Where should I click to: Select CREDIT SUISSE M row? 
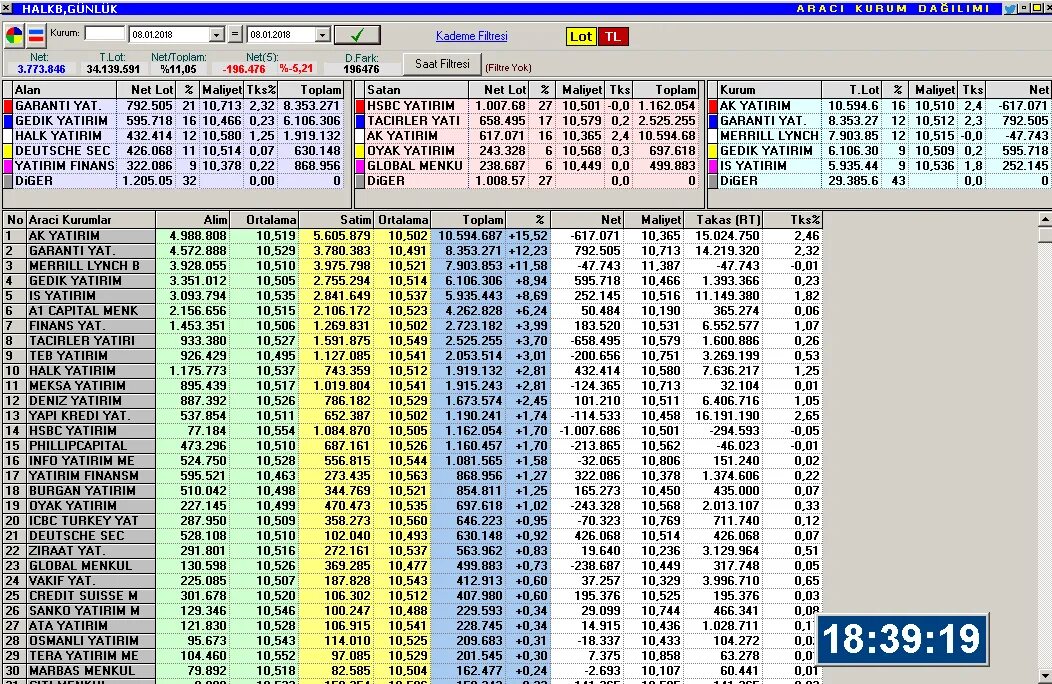(x=413, y=595)
